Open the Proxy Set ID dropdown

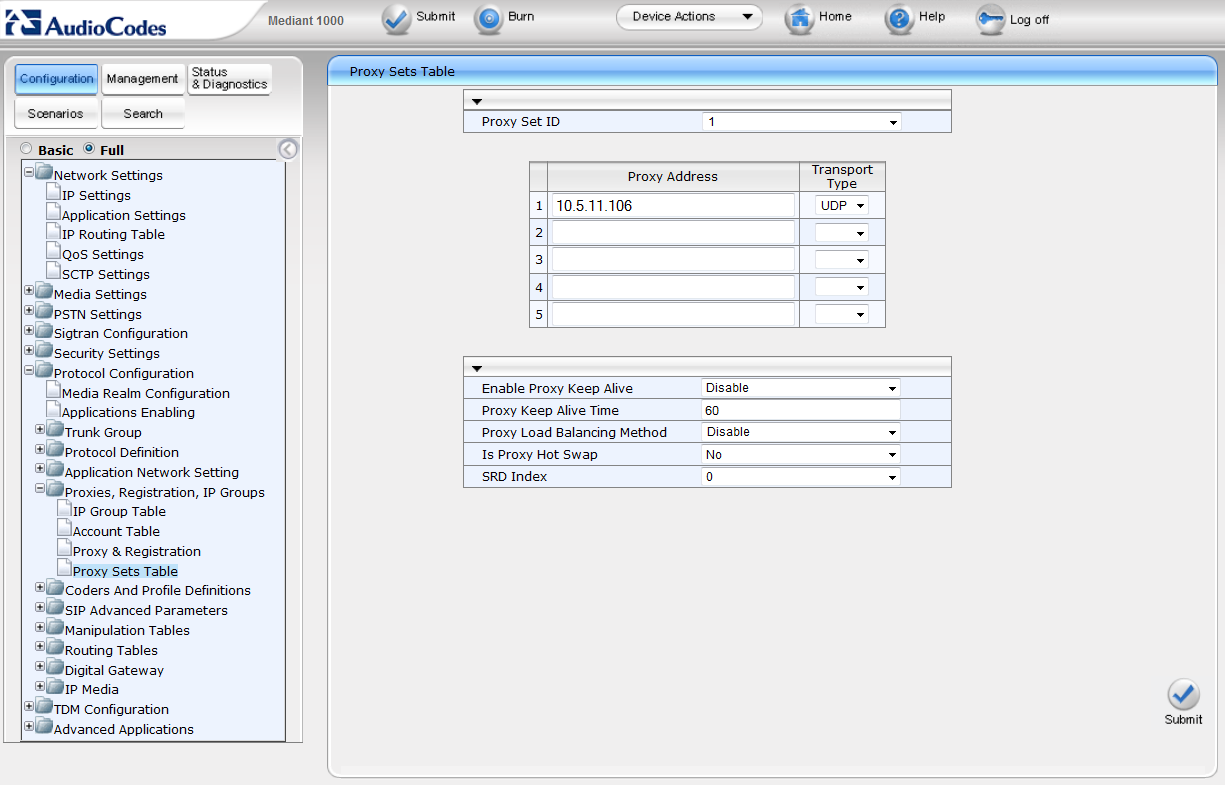click(x=801, y=122)
